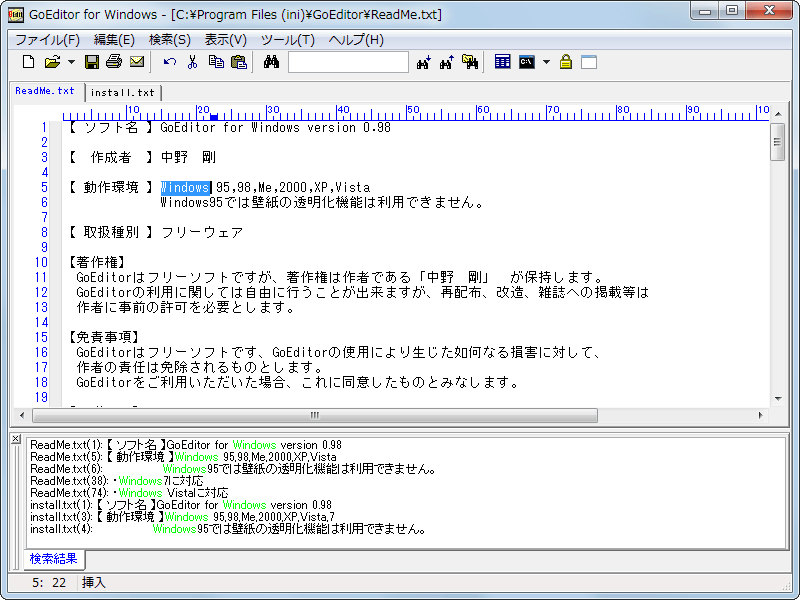Click line number 10 in the gutter

pos(41,262)
